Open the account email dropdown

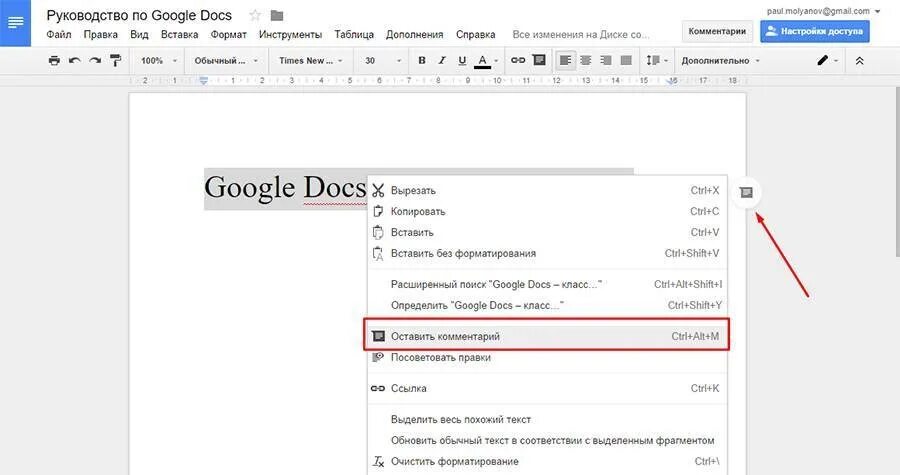[824, 11]
